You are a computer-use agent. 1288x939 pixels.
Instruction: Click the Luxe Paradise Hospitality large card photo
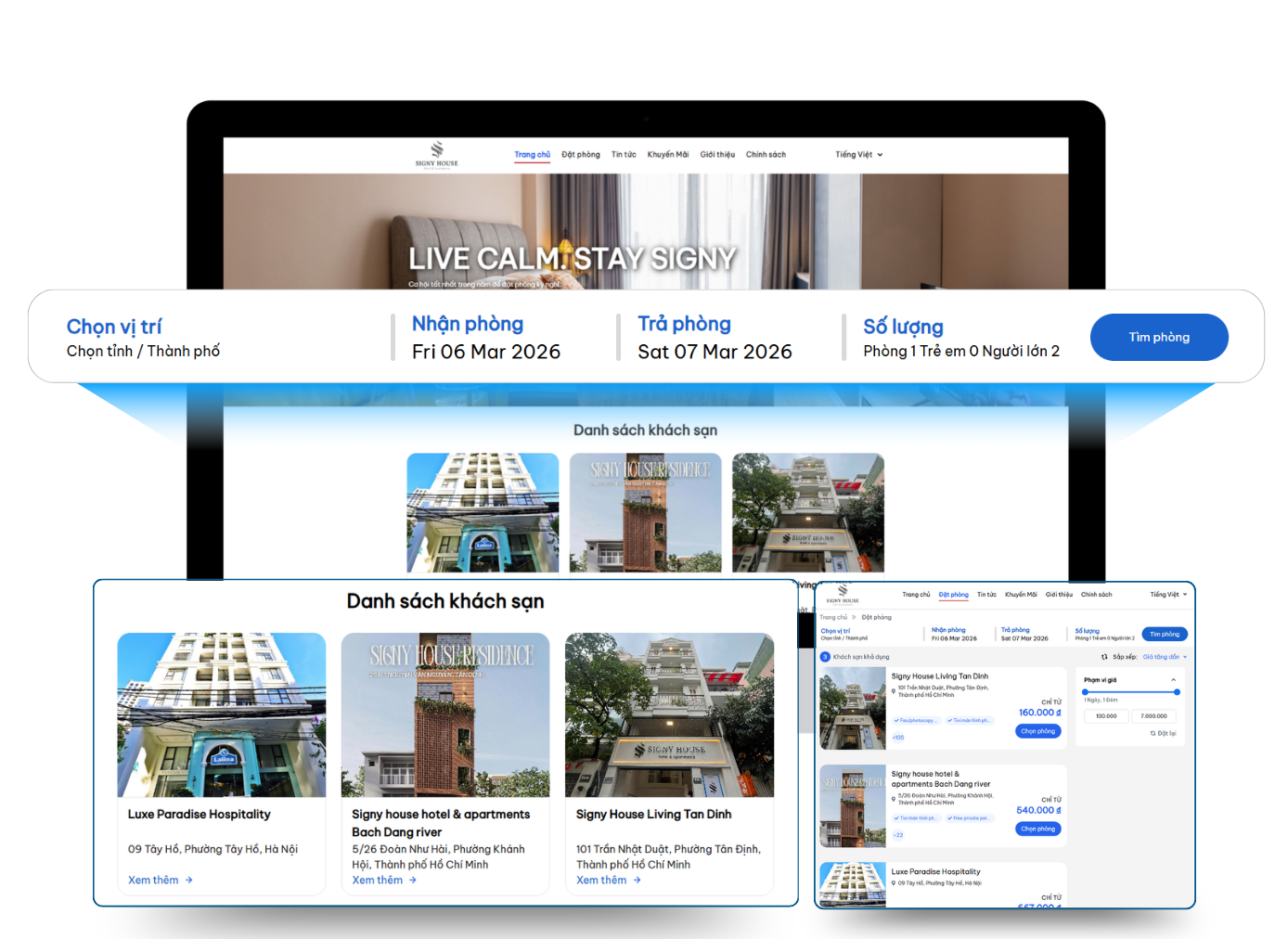point(222,714)
